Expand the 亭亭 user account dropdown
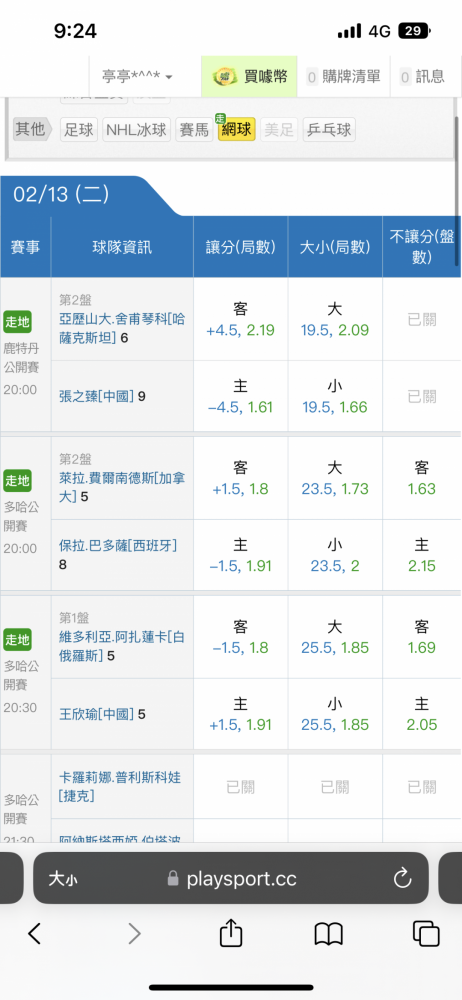 (137, 77)
